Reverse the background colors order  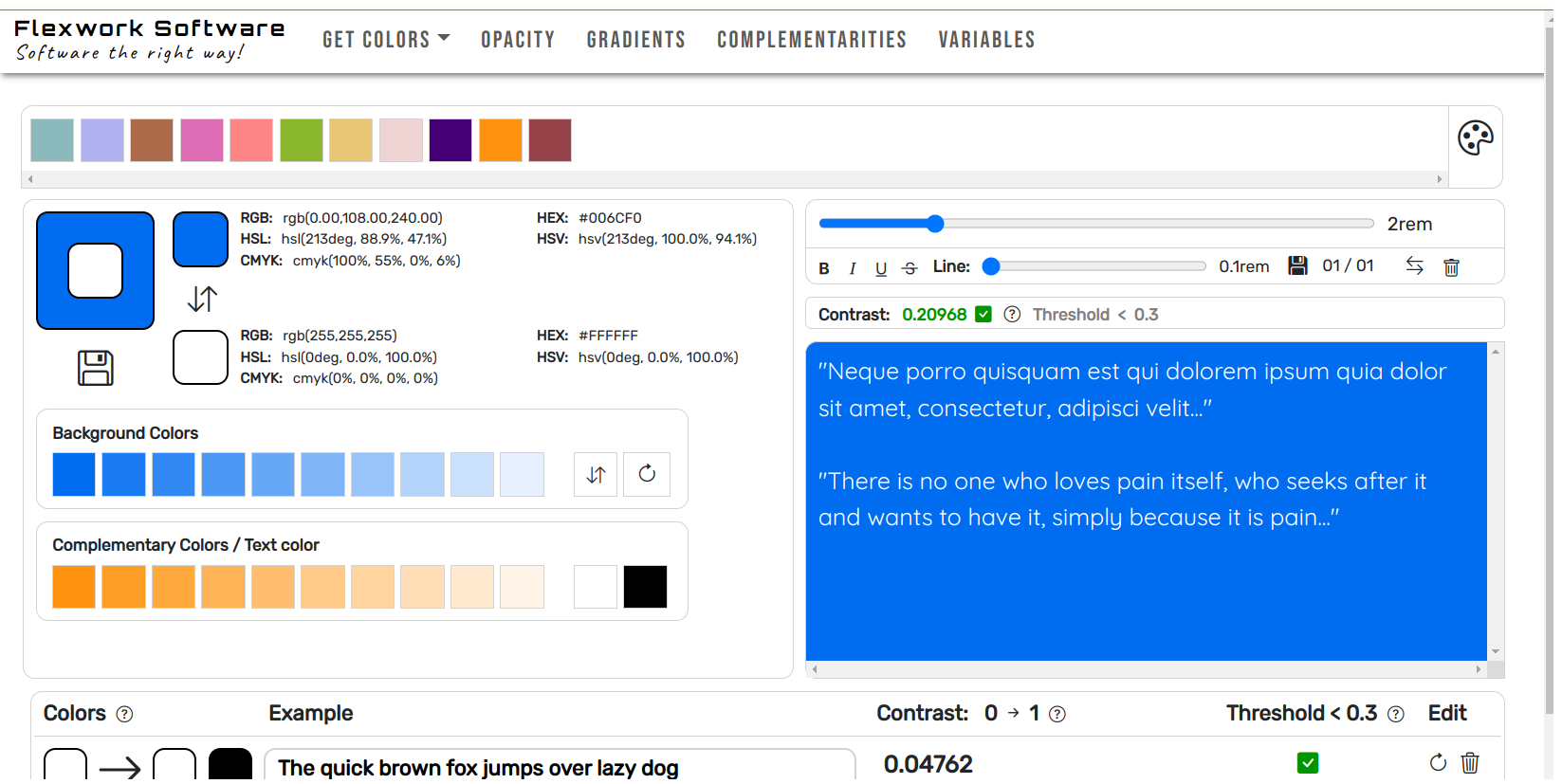pyautogui.click(x=596, y=475)
